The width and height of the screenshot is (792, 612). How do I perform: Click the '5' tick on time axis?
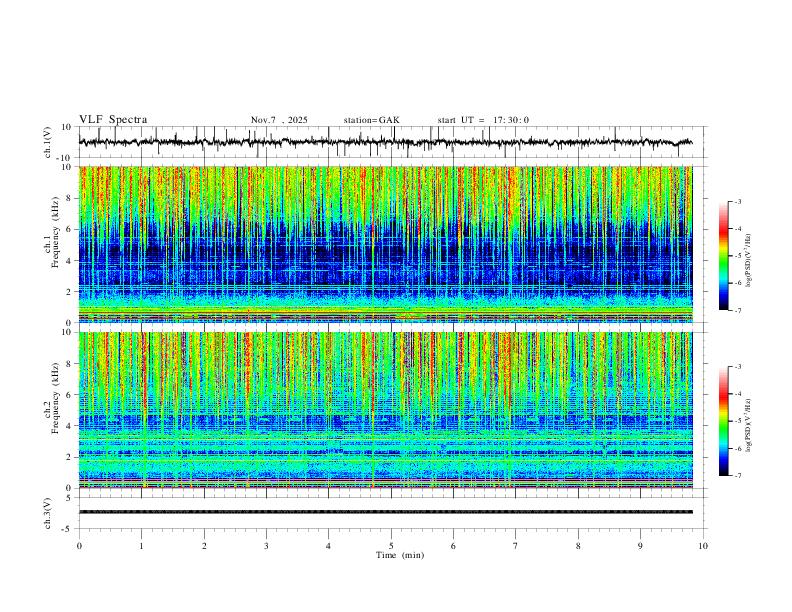[391, 546]
